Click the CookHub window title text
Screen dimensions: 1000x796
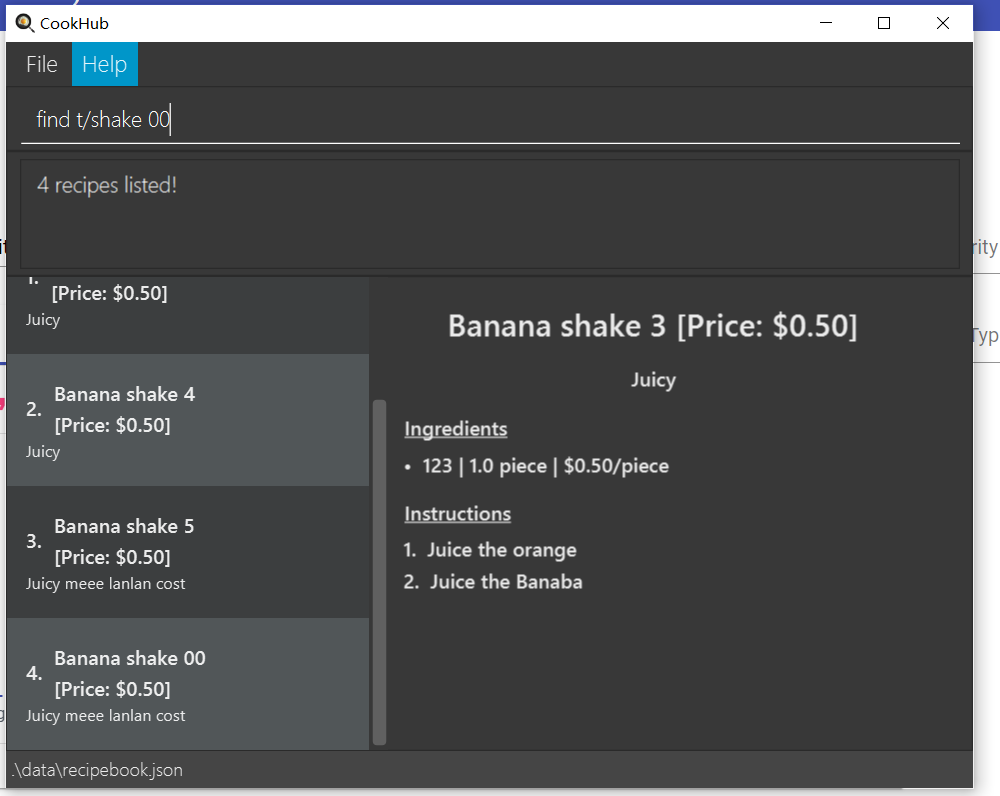tap(74, 24)
